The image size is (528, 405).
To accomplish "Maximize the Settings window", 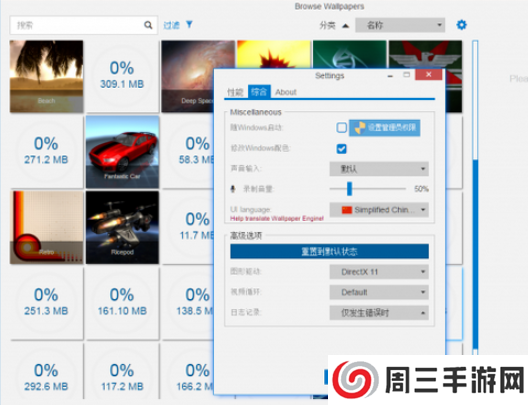I will [407, 75].
